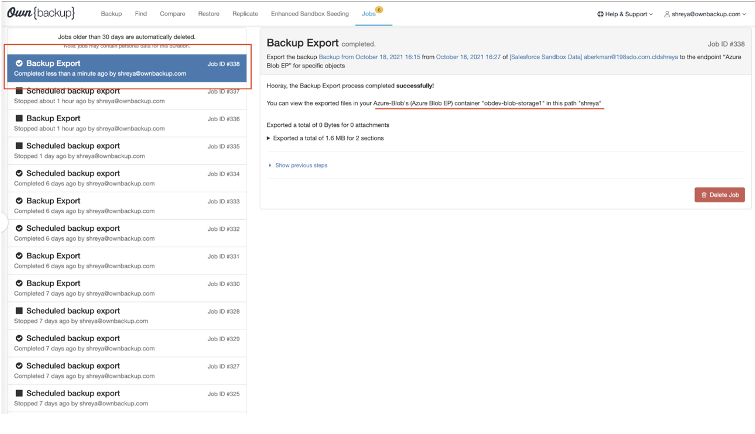Select the Jobs tab
755x434 pixels.
pos(368,13)
